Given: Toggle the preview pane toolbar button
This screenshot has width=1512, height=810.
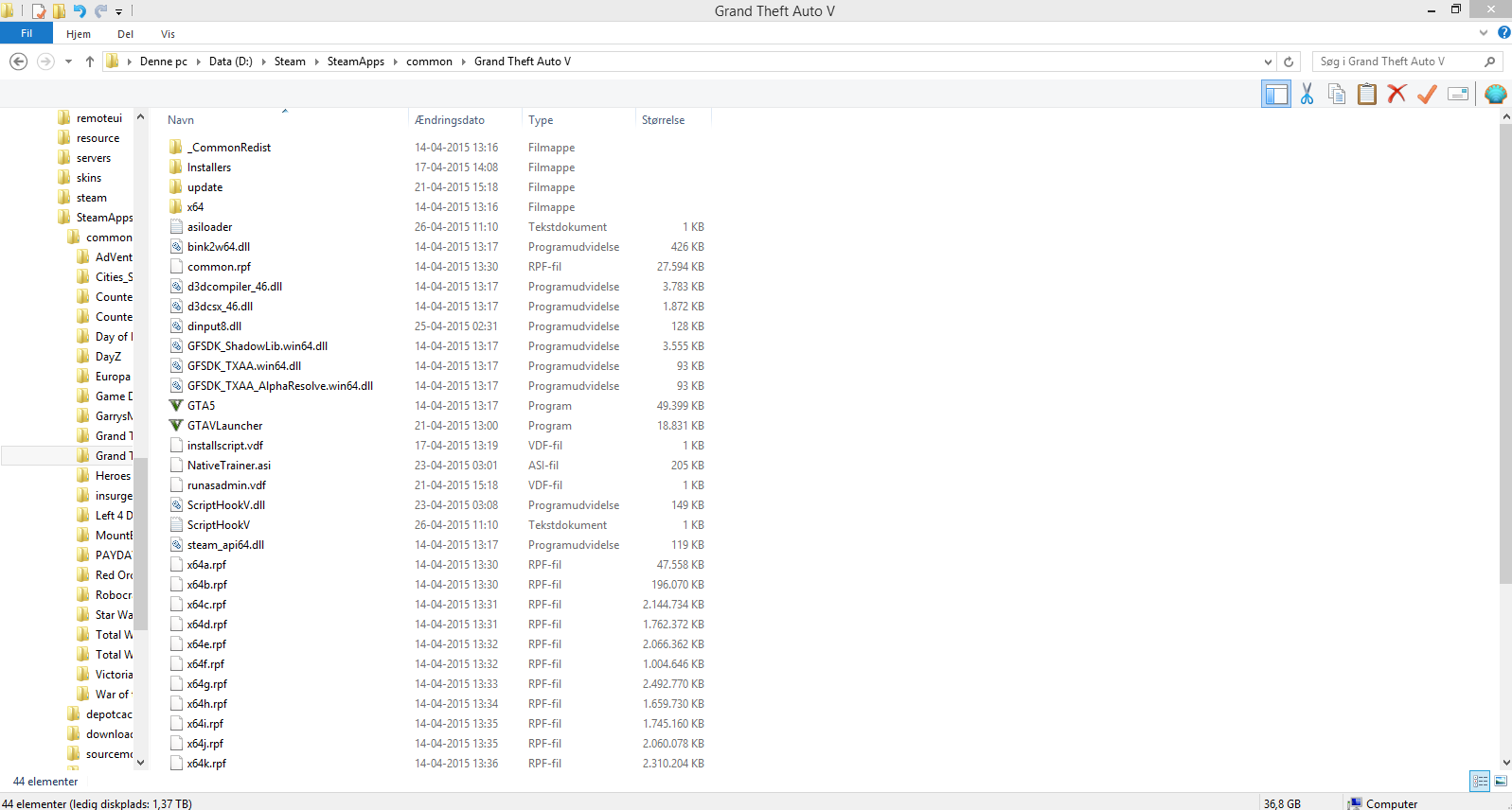Looking at the screenshot, I should coord(1276,94).
